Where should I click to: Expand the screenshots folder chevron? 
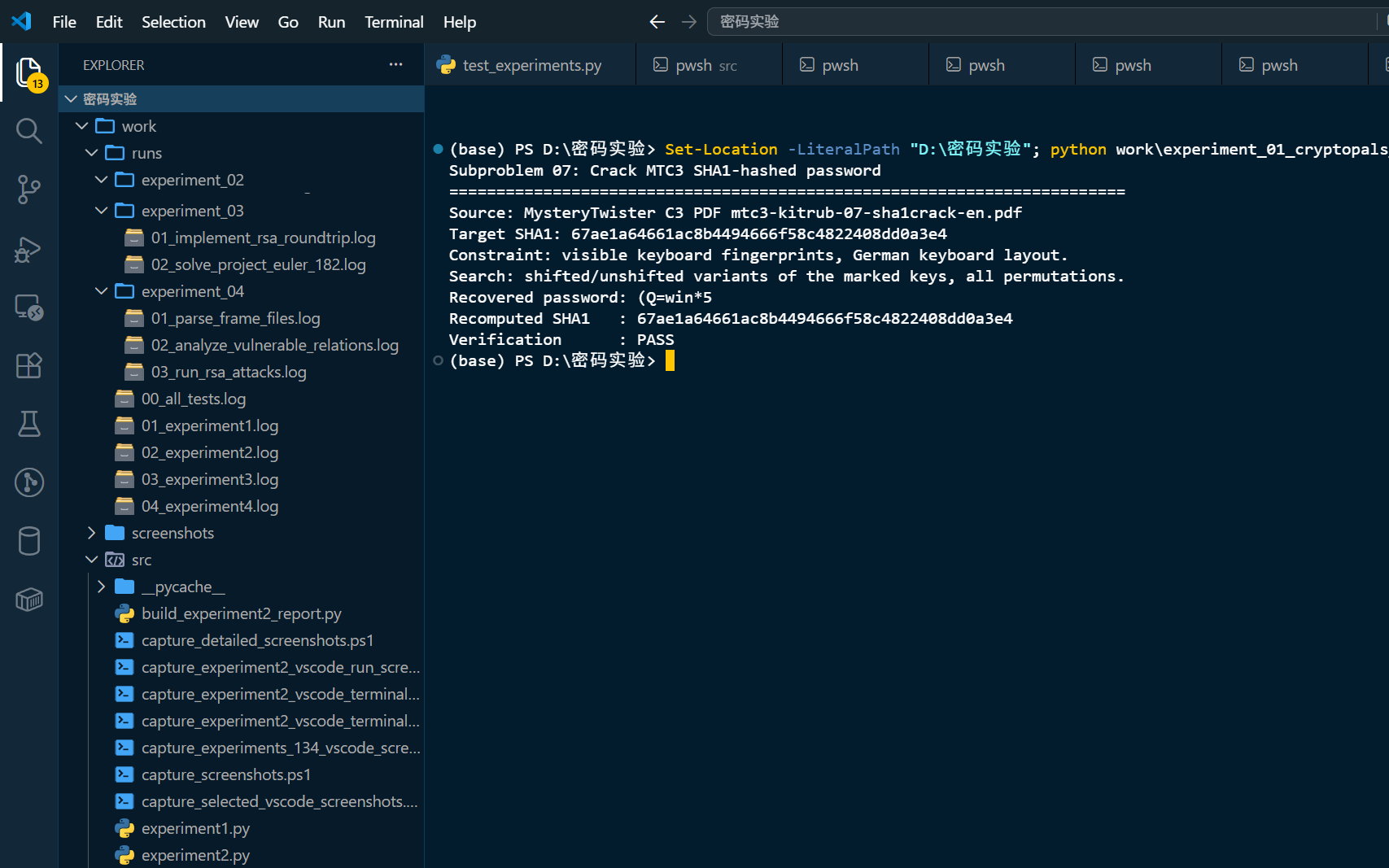point(91,533)
